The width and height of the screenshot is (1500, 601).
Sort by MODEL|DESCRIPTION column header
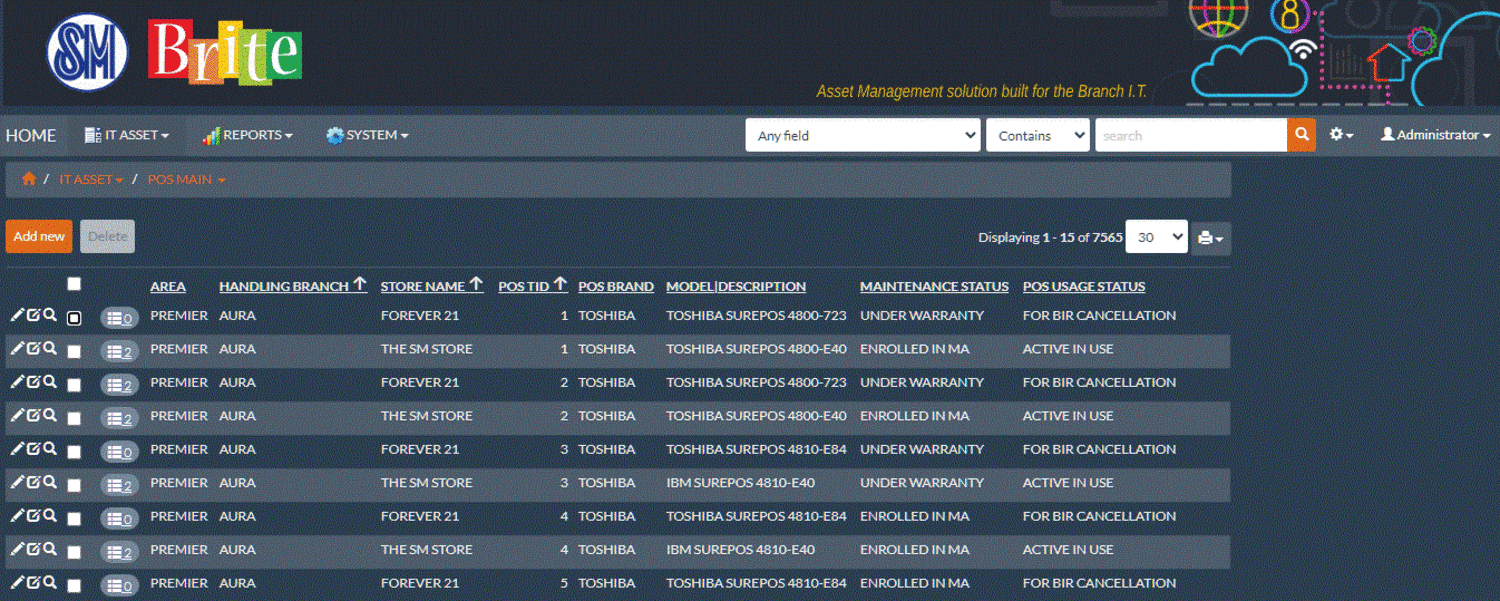coord(736,287)
